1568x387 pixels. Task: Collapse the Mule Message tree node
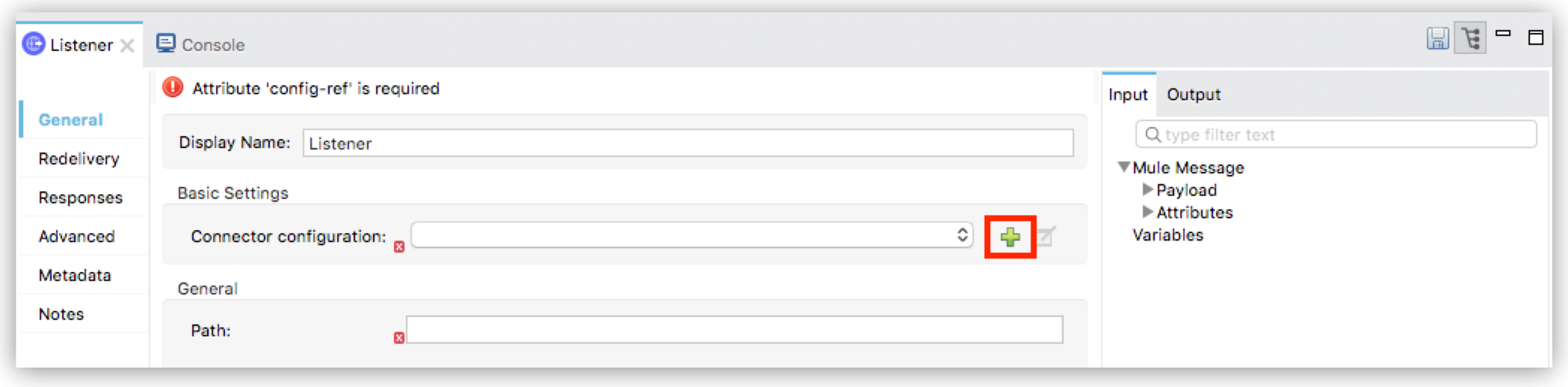(x=1123, y=167)
